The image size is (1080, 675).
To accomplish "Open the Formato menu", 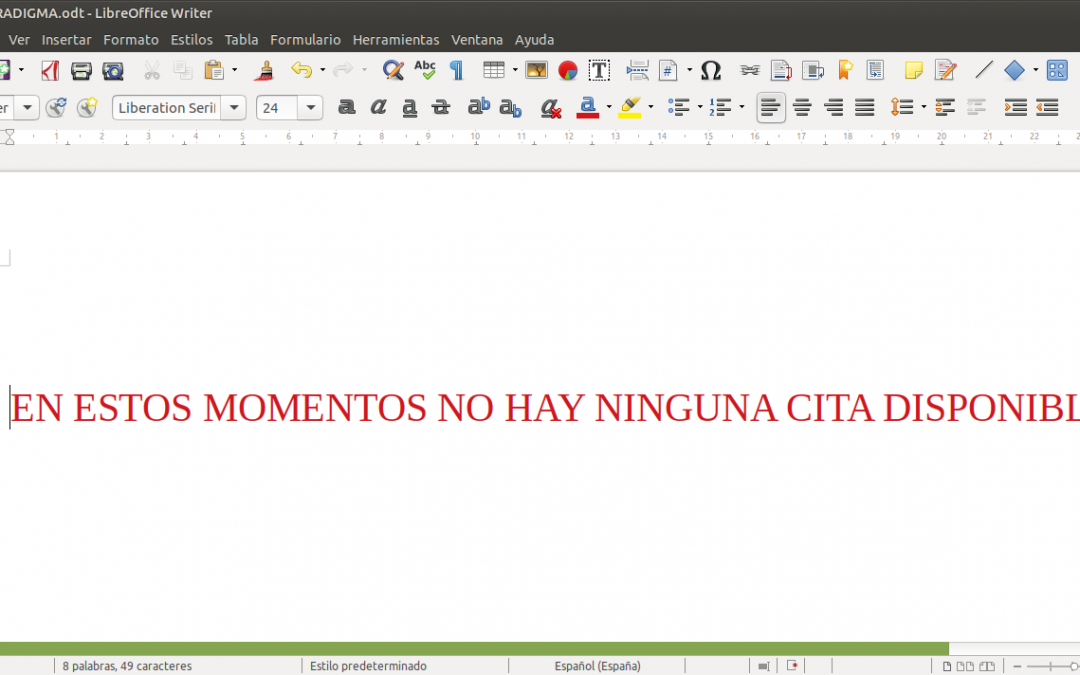I will 131,40.
